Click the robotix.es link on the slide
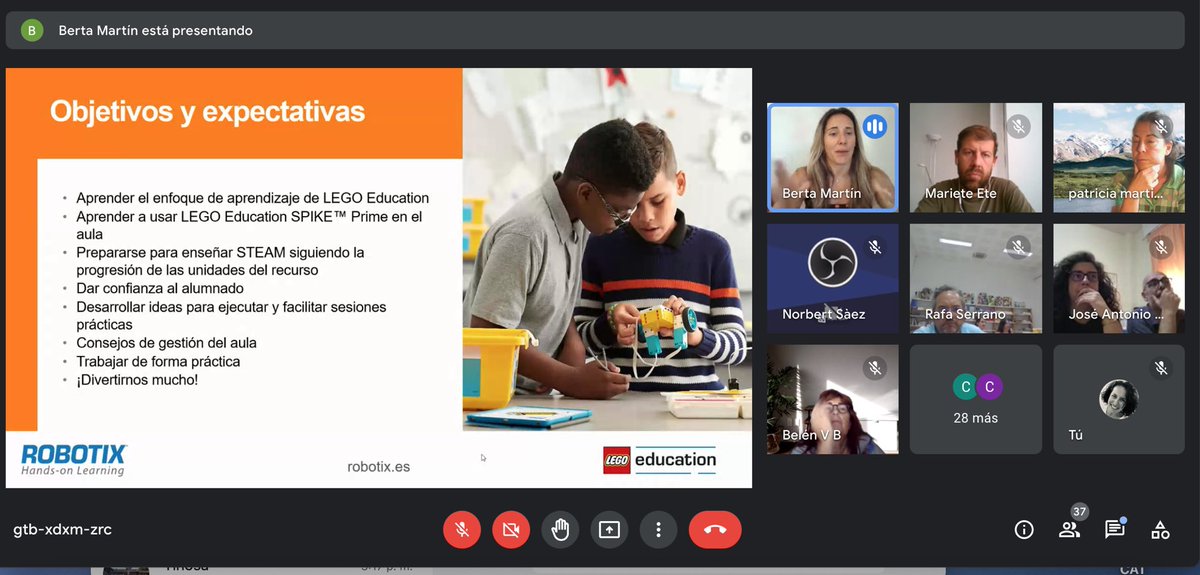The image size is (1200, 575). pos(378,466)
